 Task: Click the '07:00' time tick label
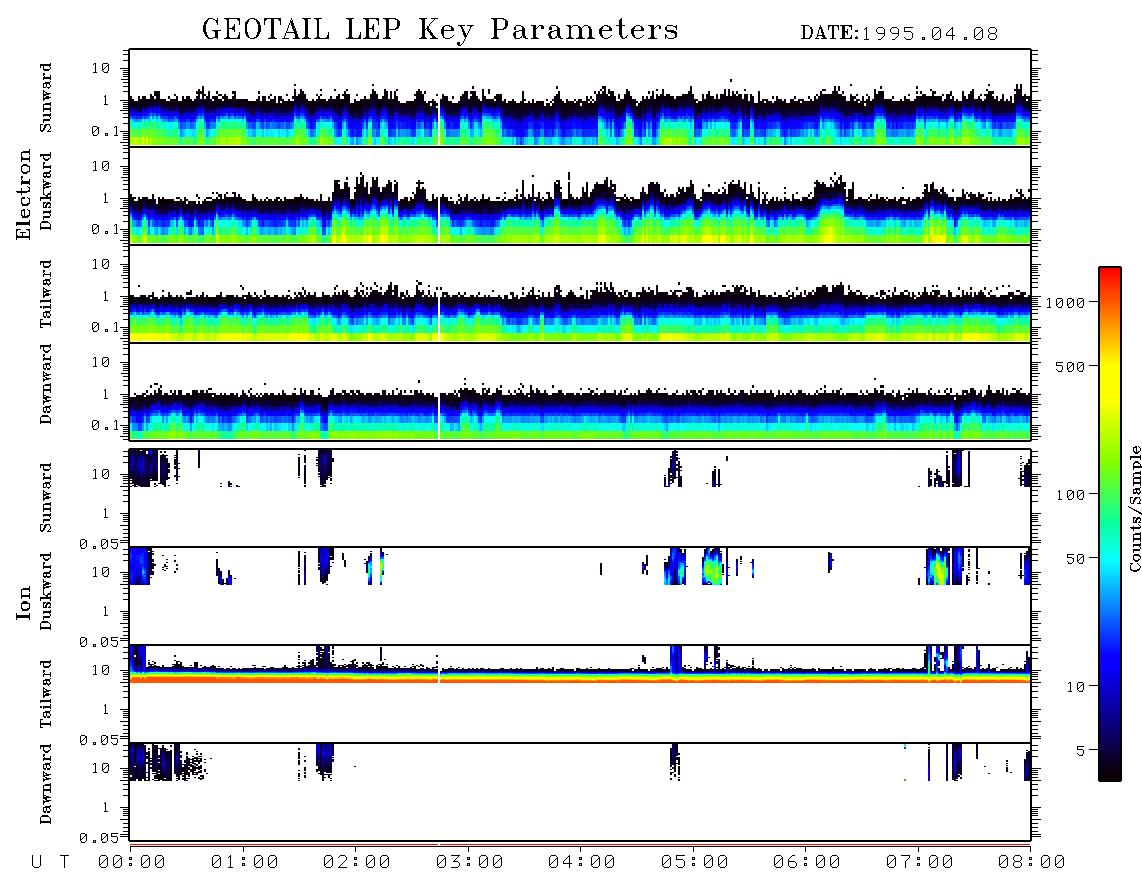point(920,863)
